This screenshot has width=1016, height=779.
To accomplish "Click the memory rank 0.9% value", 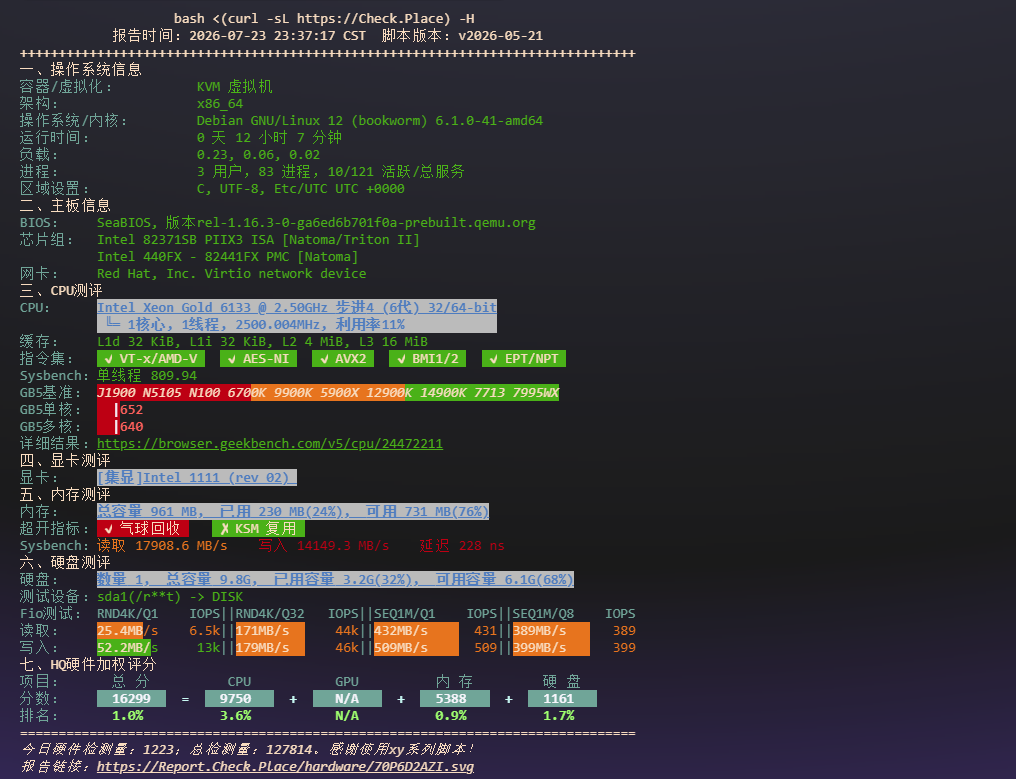I will pyautogui.click(x=451, y=715).
